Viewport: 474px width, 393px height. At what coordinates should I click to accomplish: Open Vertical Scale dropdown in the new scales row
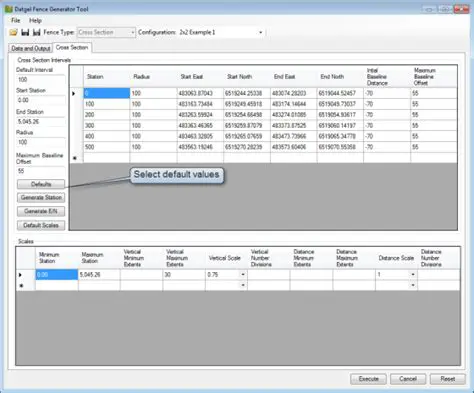pos(243,285)
